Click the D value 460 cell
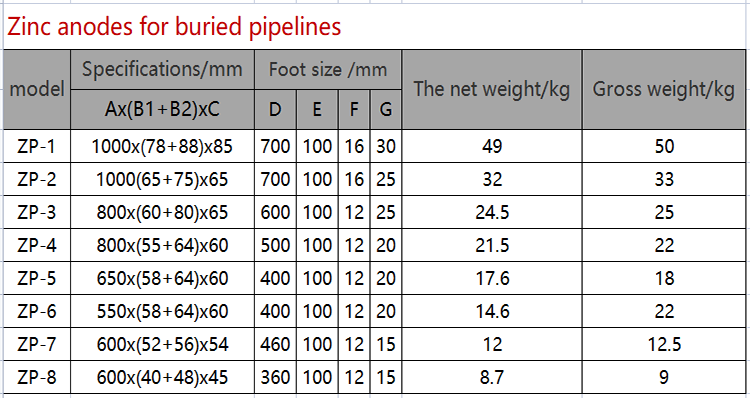Image resolution: width=750 pixels, height=398 pixels. (275, 344)
